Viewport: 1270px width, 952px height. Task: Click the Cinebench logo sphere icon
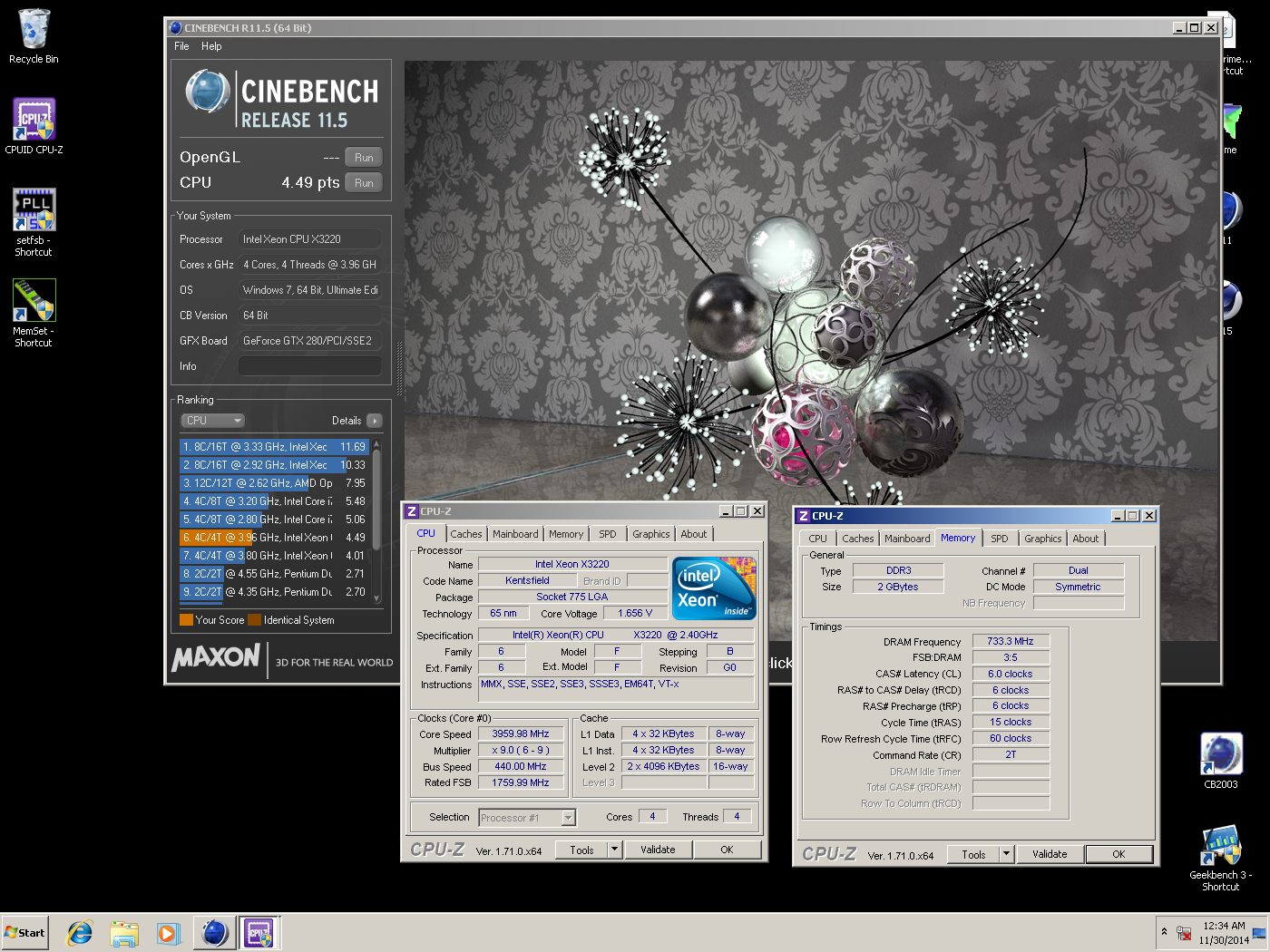click(208, 92)
